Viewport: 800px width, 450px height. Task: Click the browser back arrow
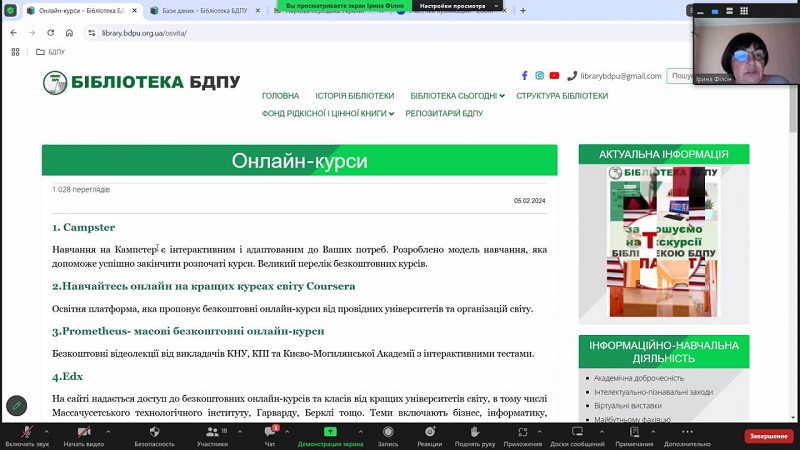coord(14,33)
